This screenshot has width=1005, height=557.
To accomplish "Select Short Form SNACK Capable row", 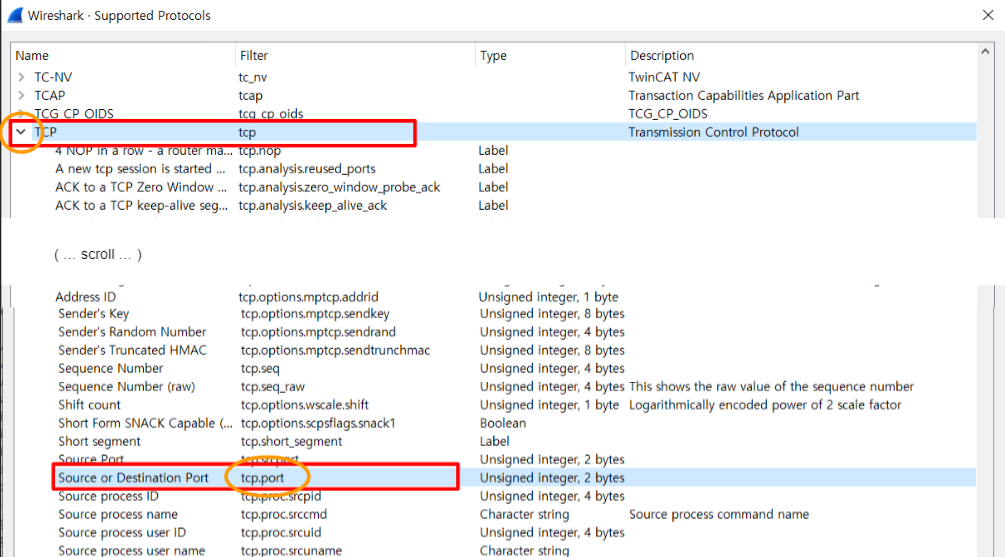I will point(145,423).
